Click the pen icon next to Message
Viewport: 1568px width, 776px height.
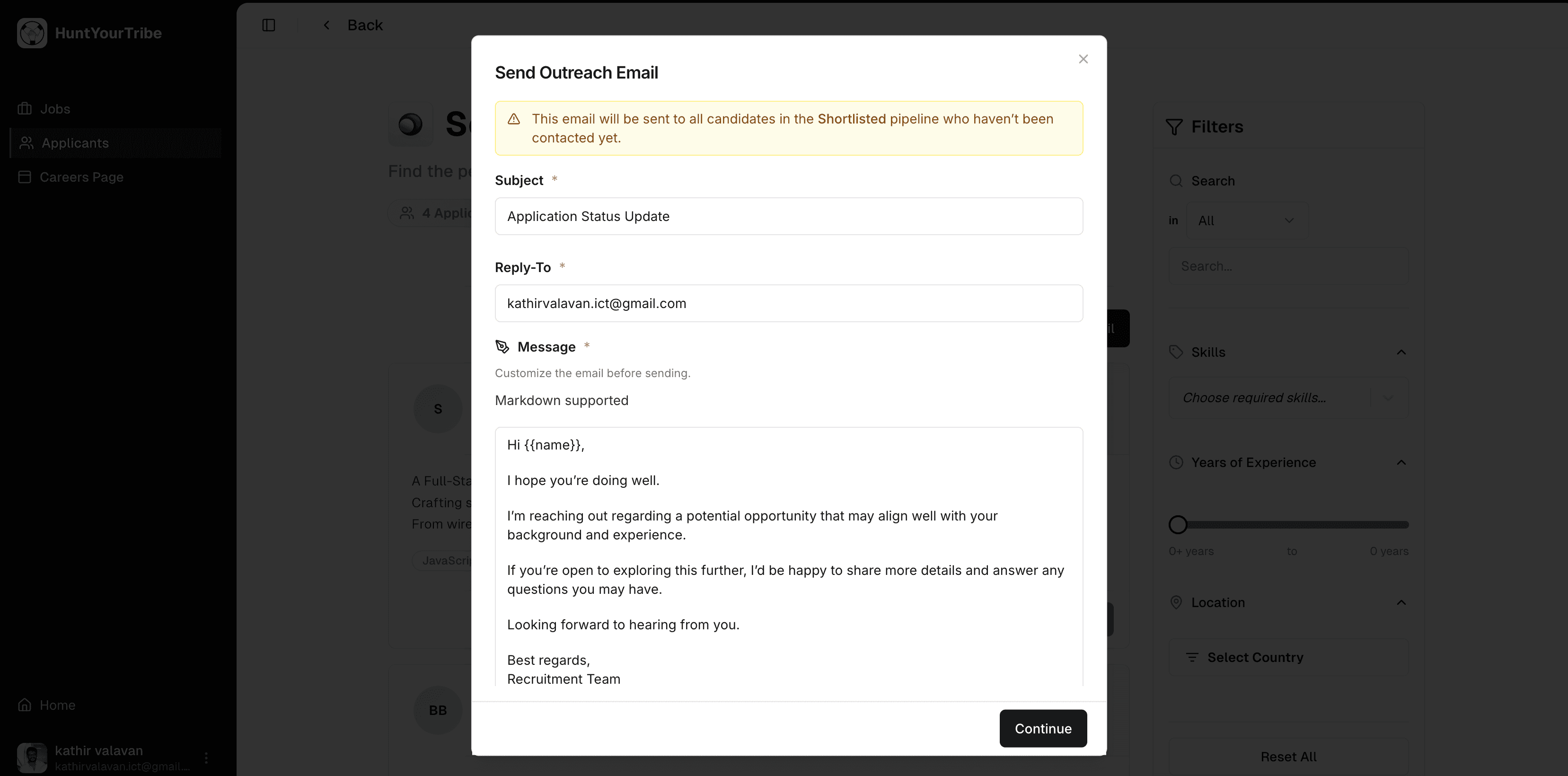click(x=502, y=346)
